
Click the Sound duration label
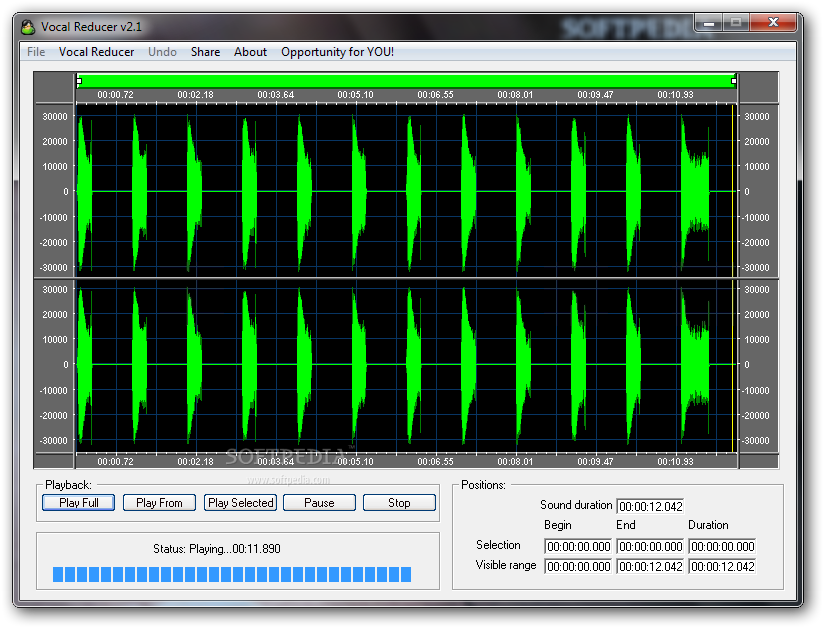point(576,505)
